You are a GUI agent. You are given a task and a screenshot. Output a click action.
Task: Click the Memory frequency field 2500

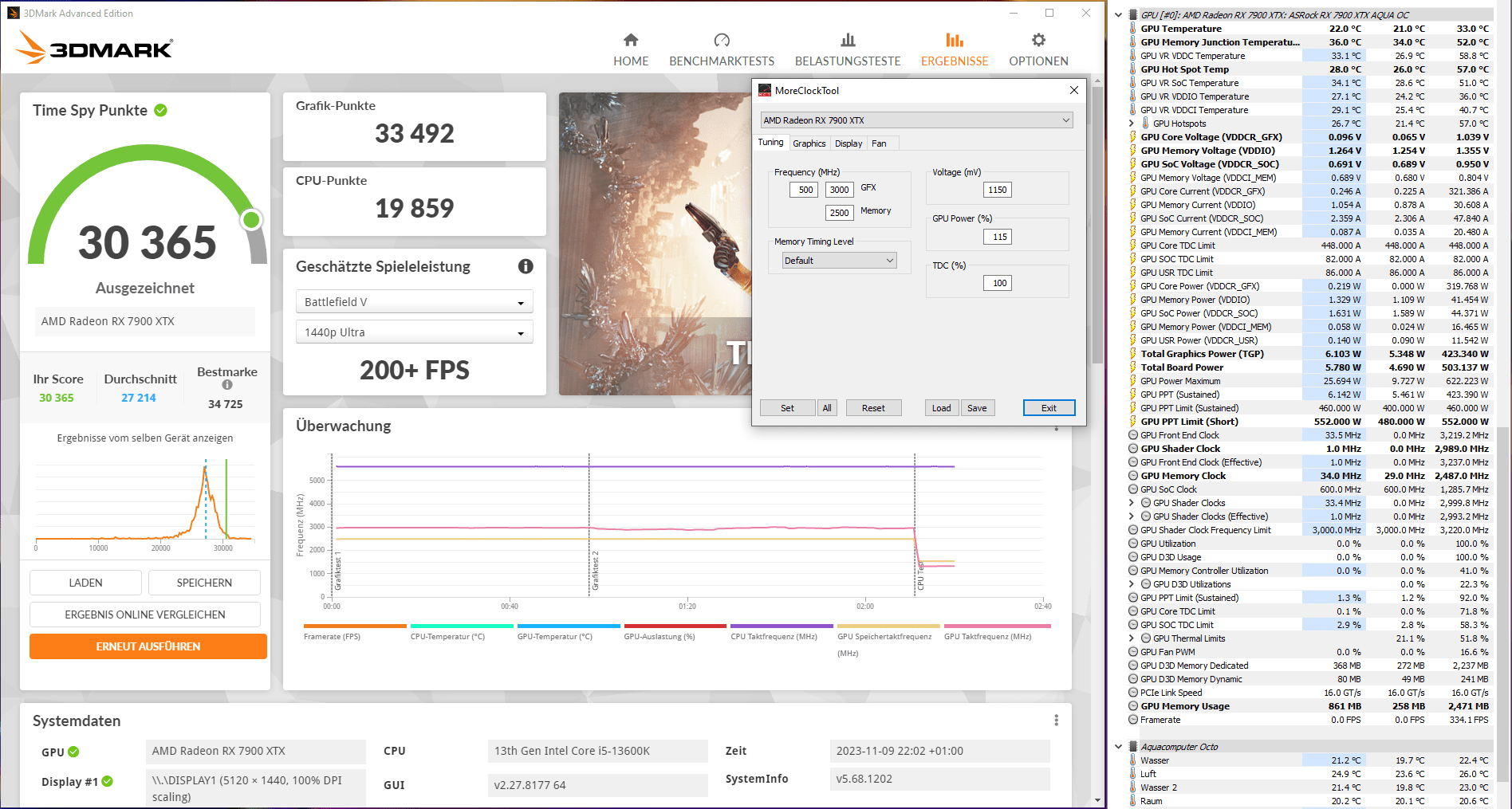(x=839, y=213)
